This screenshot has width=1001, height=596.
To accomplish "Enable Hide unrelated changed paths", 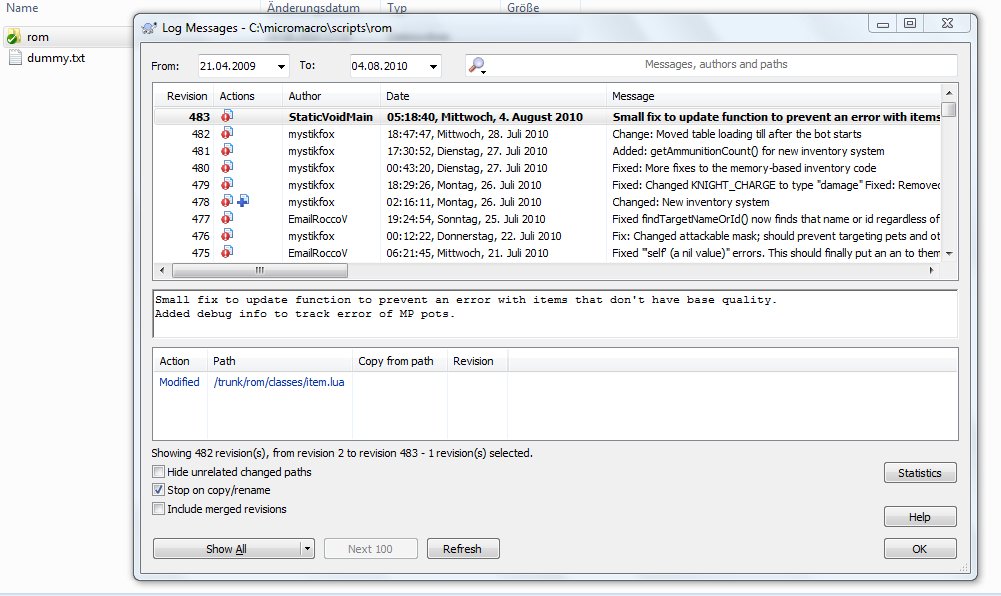I will coord(158,472).
